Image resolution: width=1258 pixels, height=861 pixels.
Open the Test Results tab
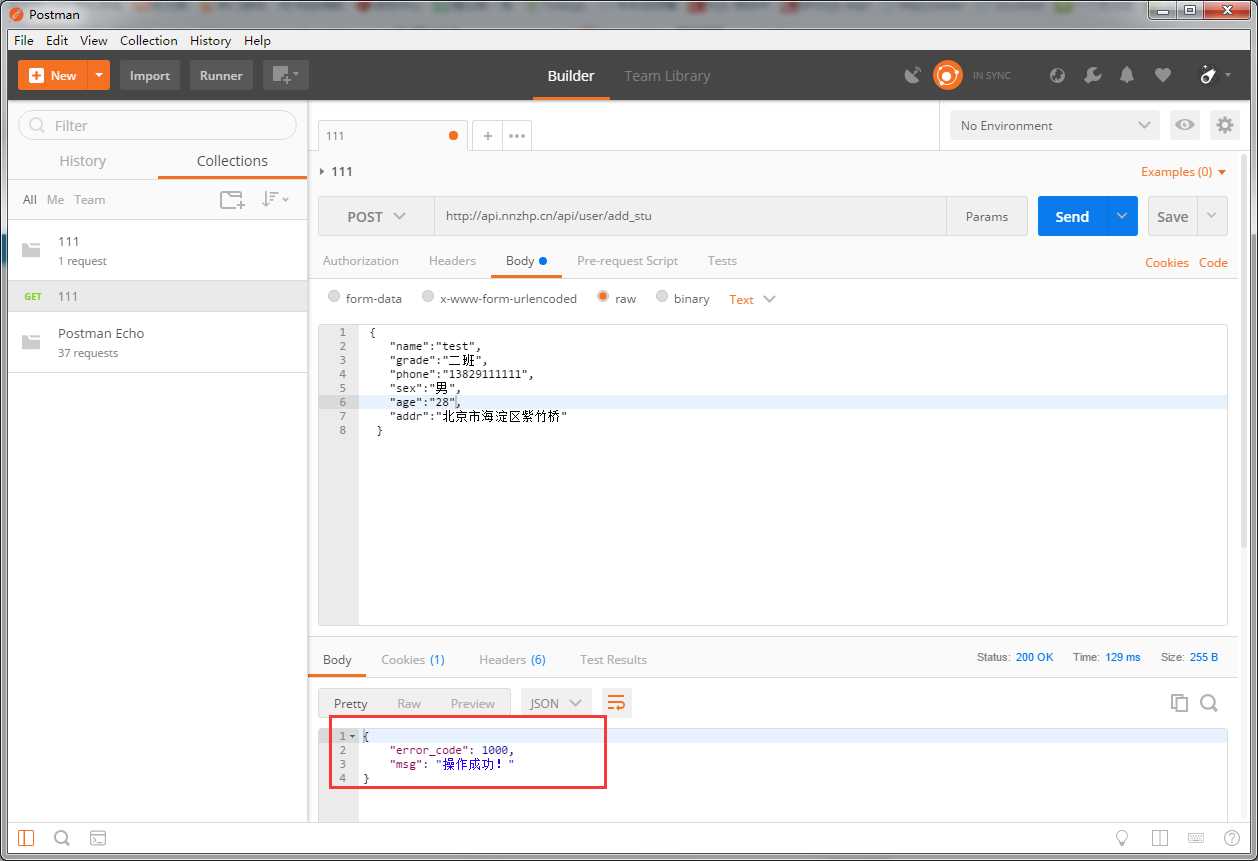[x=613, y=660]
